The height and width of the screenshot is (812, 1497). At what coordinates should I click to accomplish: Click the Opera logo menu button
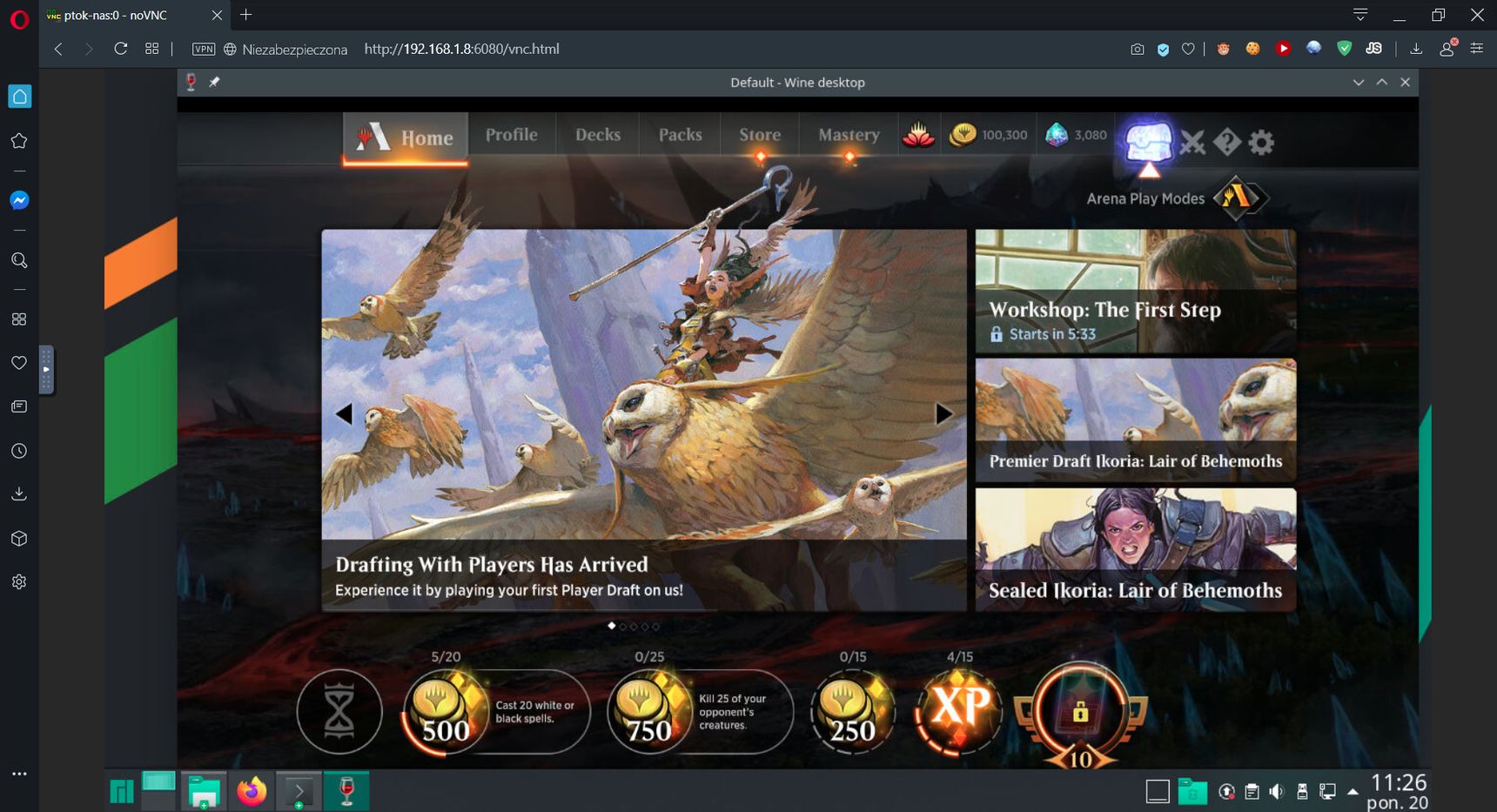[19, 19]
